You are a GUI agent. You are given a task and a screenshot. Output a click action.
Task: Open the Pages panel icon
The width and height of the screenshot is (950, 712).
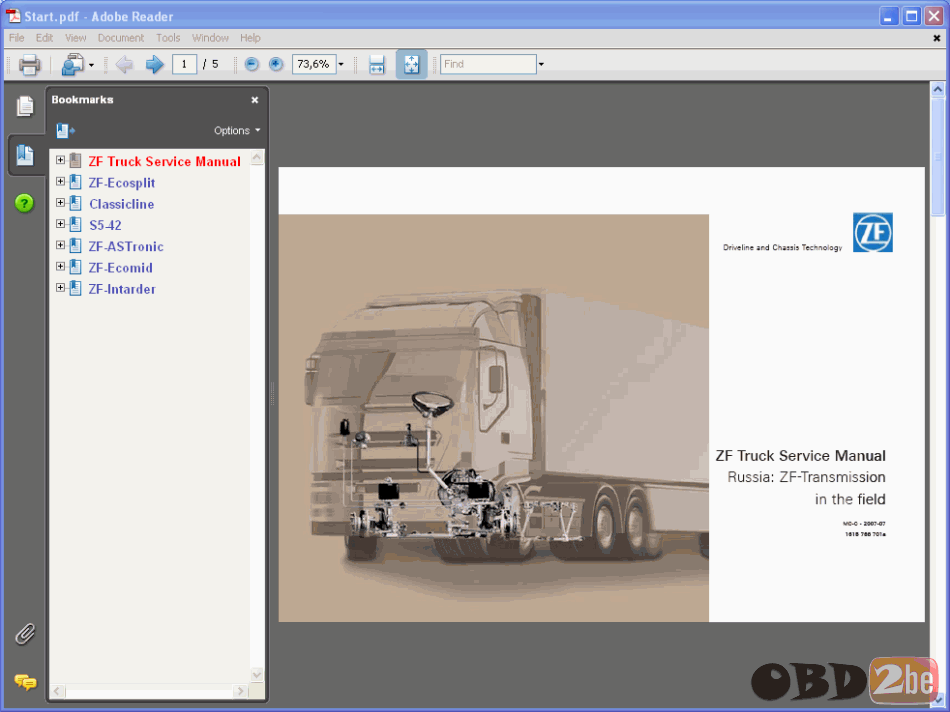click(25, 106)
